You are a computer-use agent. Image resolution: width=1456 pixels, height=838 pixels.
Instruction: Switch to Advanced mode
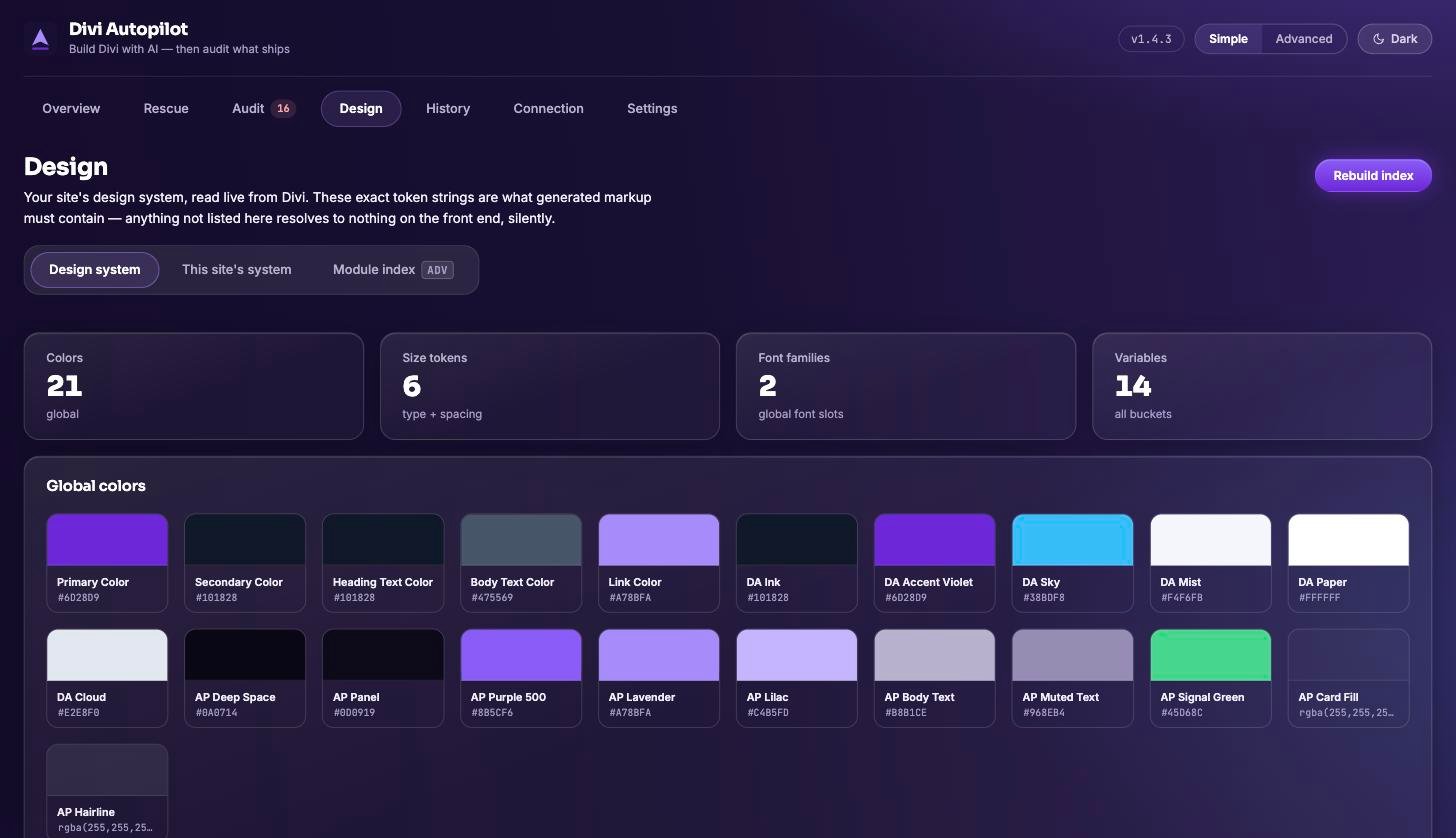tap(1303, 39)
